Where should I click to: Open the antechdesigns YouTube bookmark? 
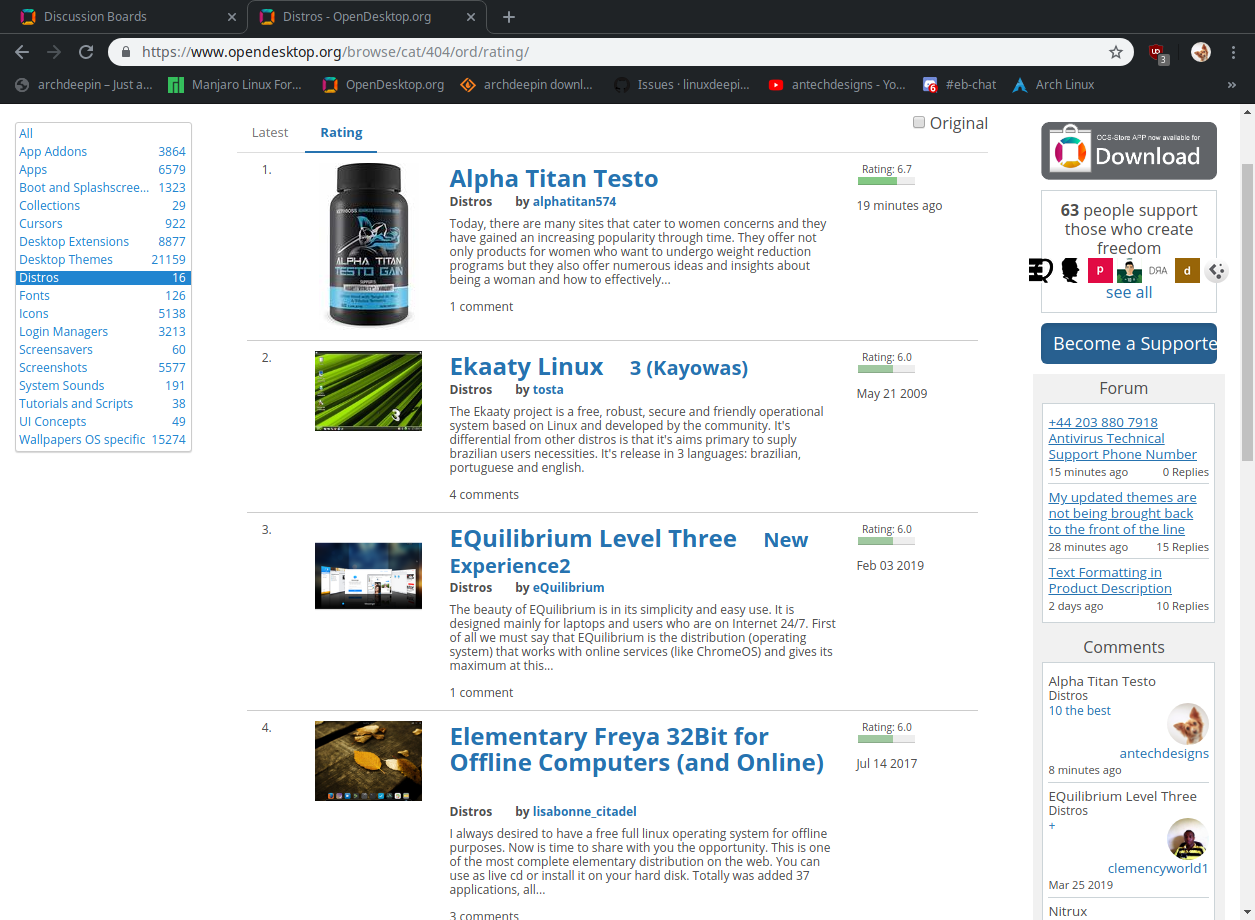[x=837, y=85]
